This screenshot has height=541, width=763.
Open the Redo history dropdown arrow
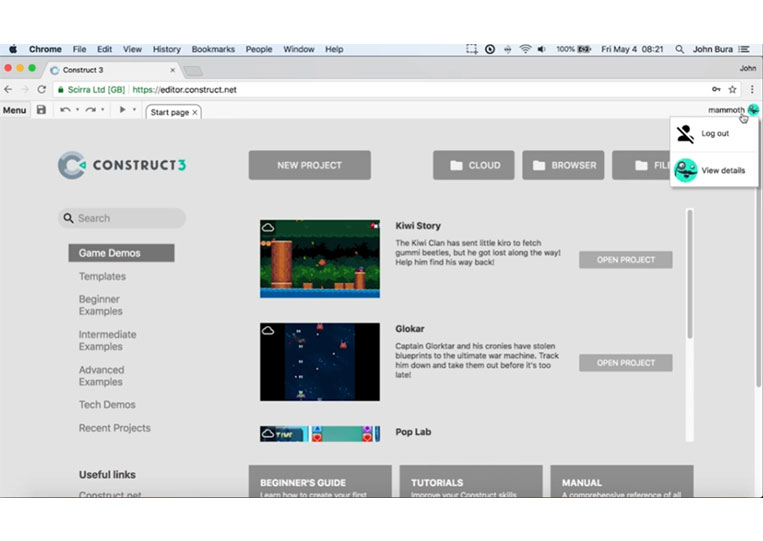tap(103, 110)
